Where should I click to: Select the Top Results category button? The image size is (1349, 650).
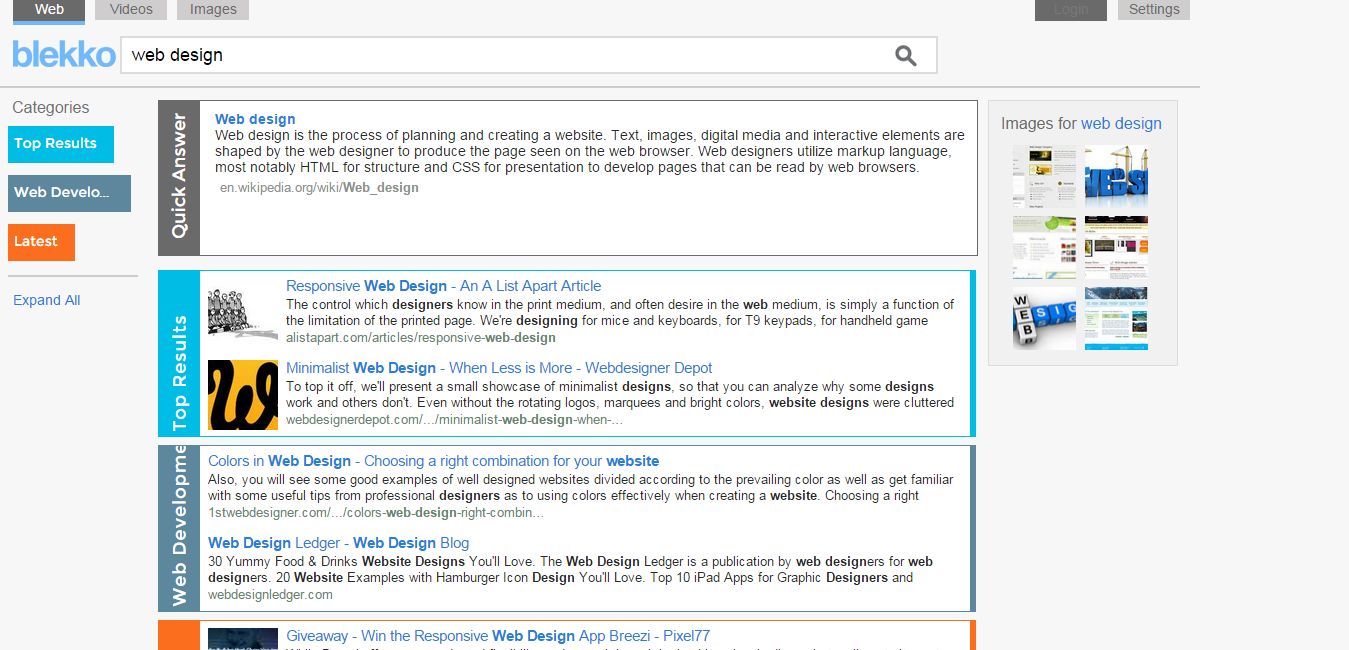[x=61, y=144]
